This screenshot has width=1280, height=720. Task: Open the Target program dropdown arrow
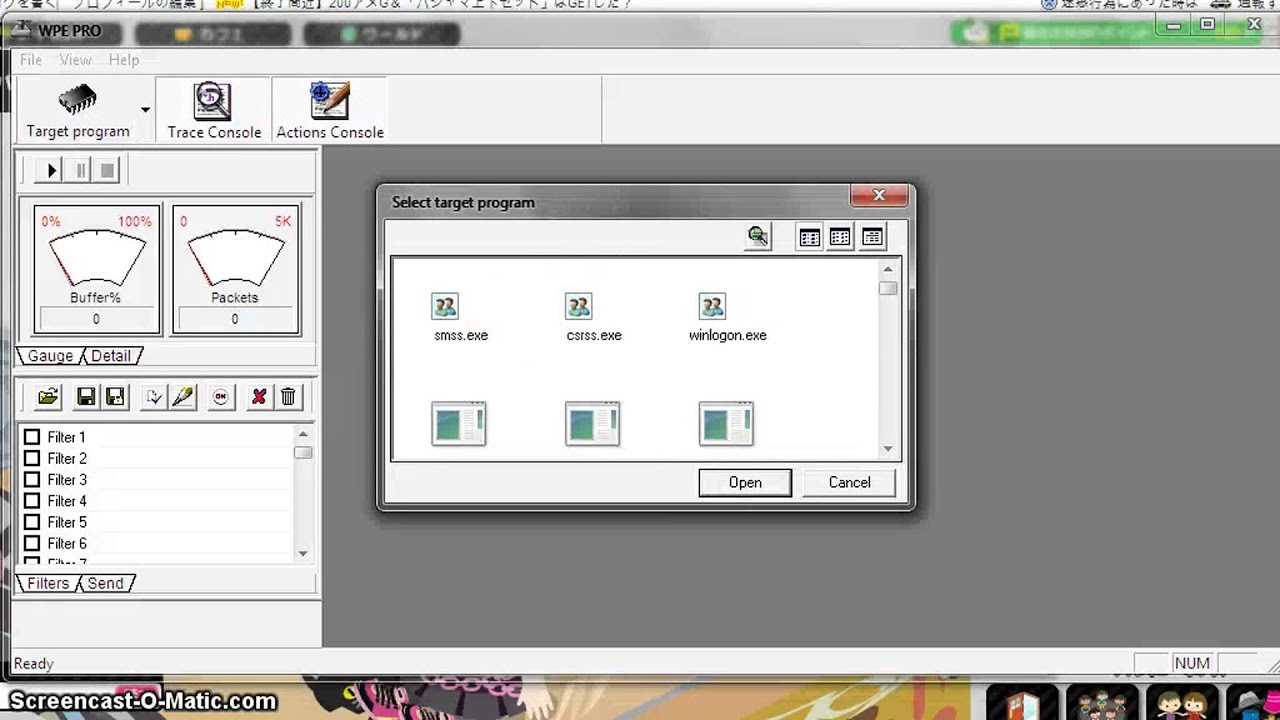point(146,110)
